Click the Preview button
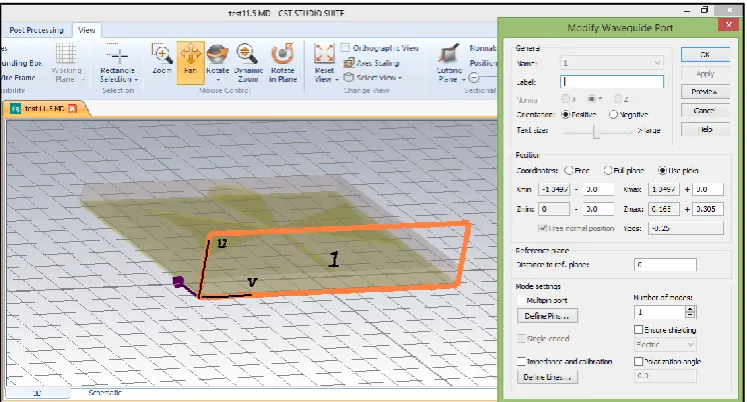 click(x=705, y=91)
